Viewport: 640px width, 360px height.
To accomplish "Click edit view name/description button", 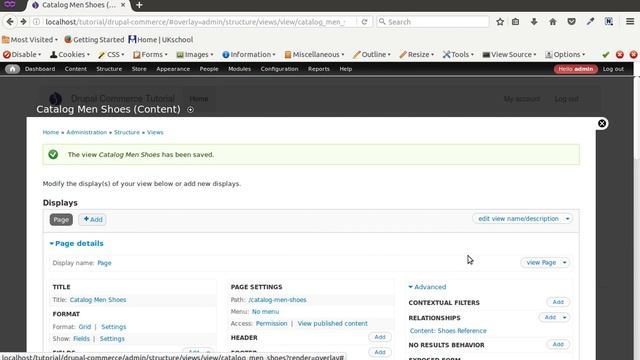I will pos(518,219).
